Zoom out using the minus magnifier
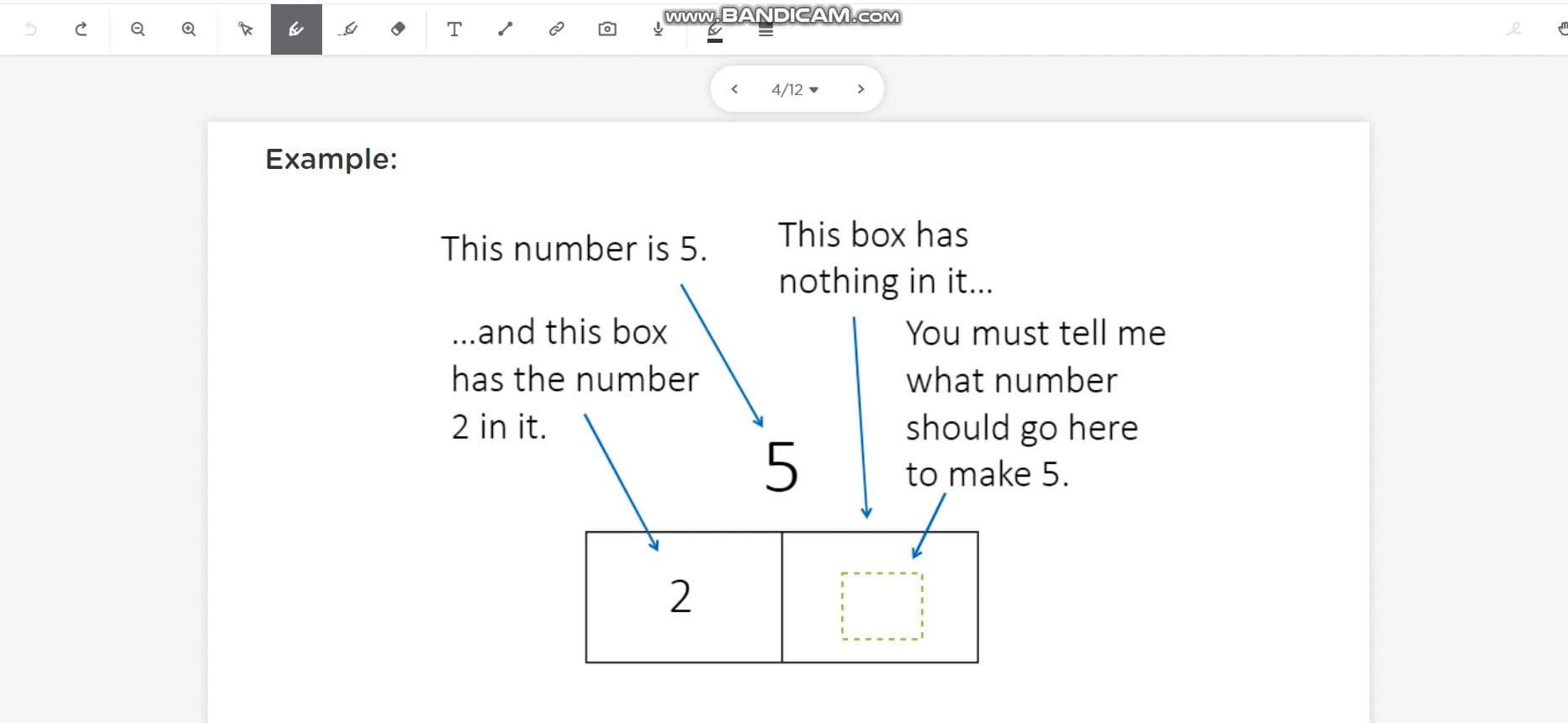 click(x=138, y=29)
